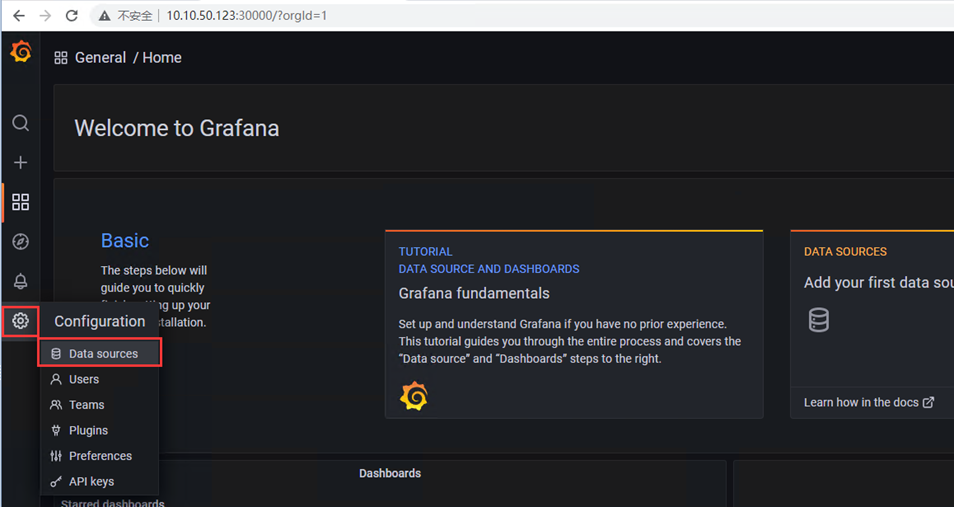954x507 pixels.
Task: Click the Basic heading text
Action: coord(125,240)
